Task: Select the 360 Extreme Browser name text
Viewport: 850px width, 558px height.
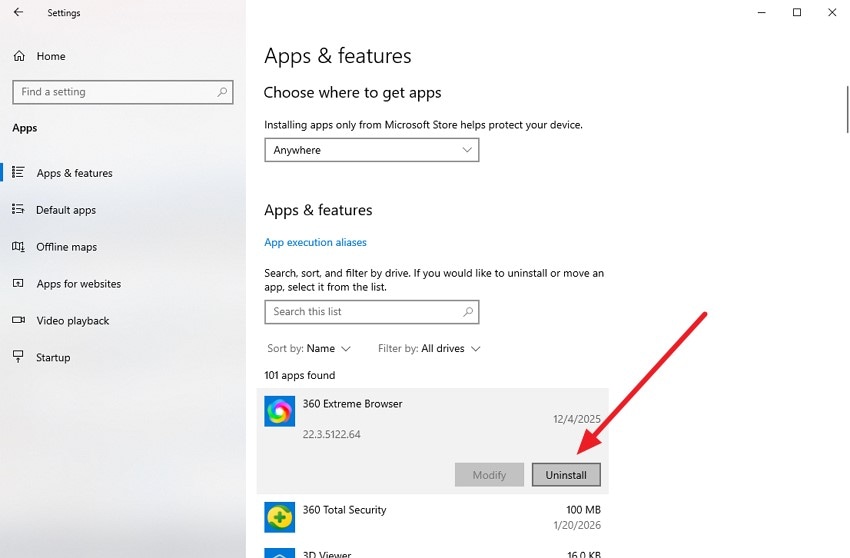Action: coord(352,404)
